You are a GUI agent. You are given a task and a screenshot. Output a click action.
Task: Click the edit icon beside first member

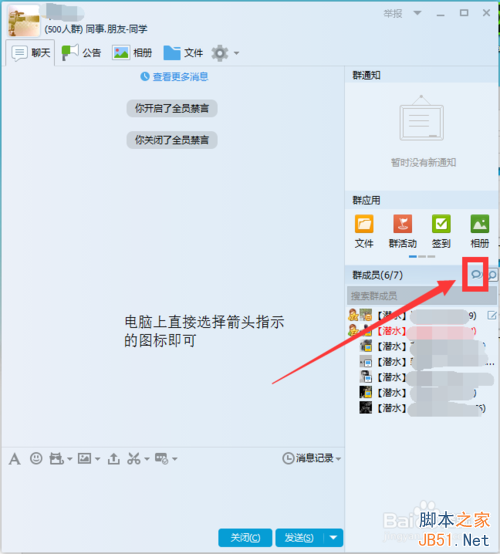pyautogui.click(x=492, y=315)
